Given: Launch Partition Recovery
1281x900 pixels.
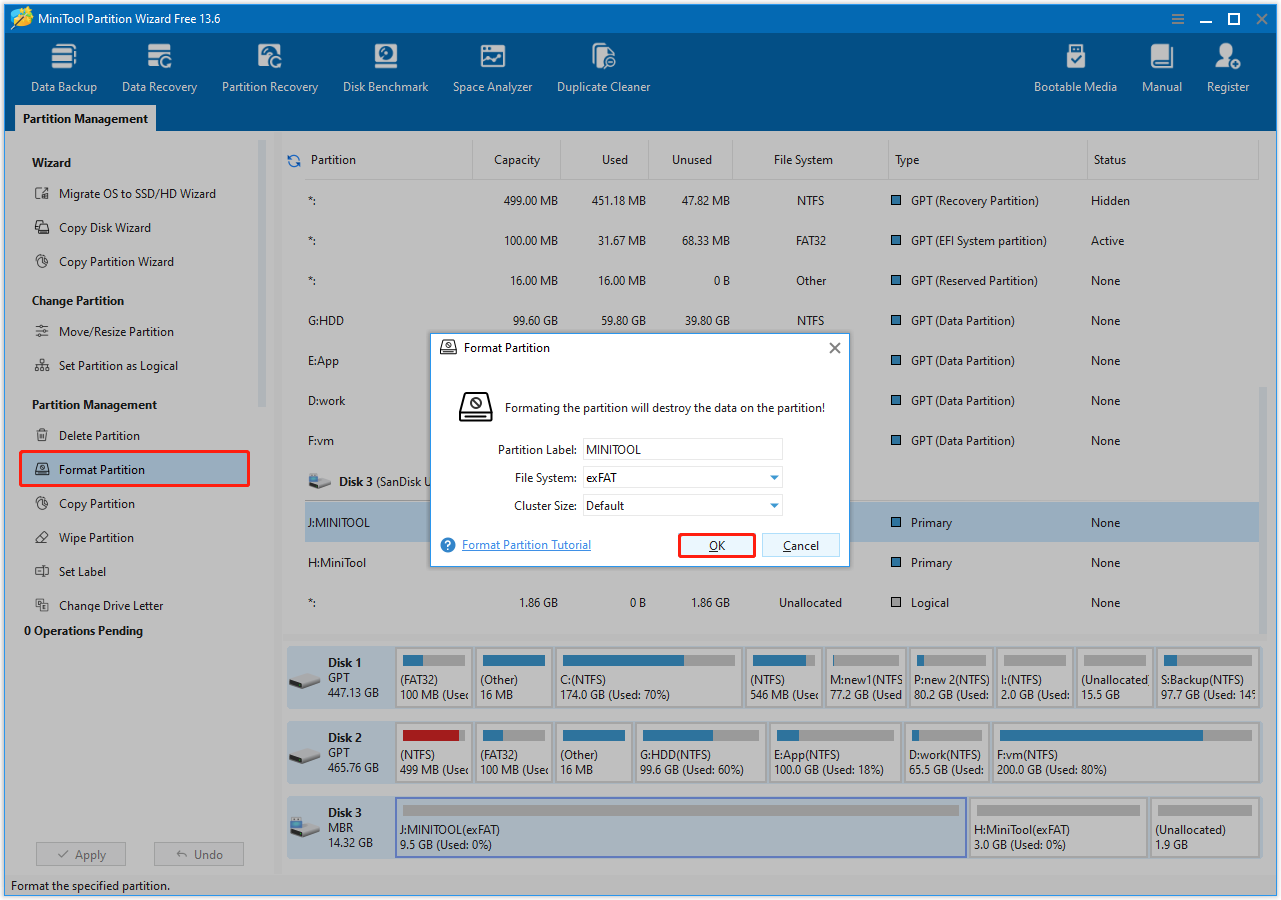Looking at the screenshot, I should tap(269, 66).
